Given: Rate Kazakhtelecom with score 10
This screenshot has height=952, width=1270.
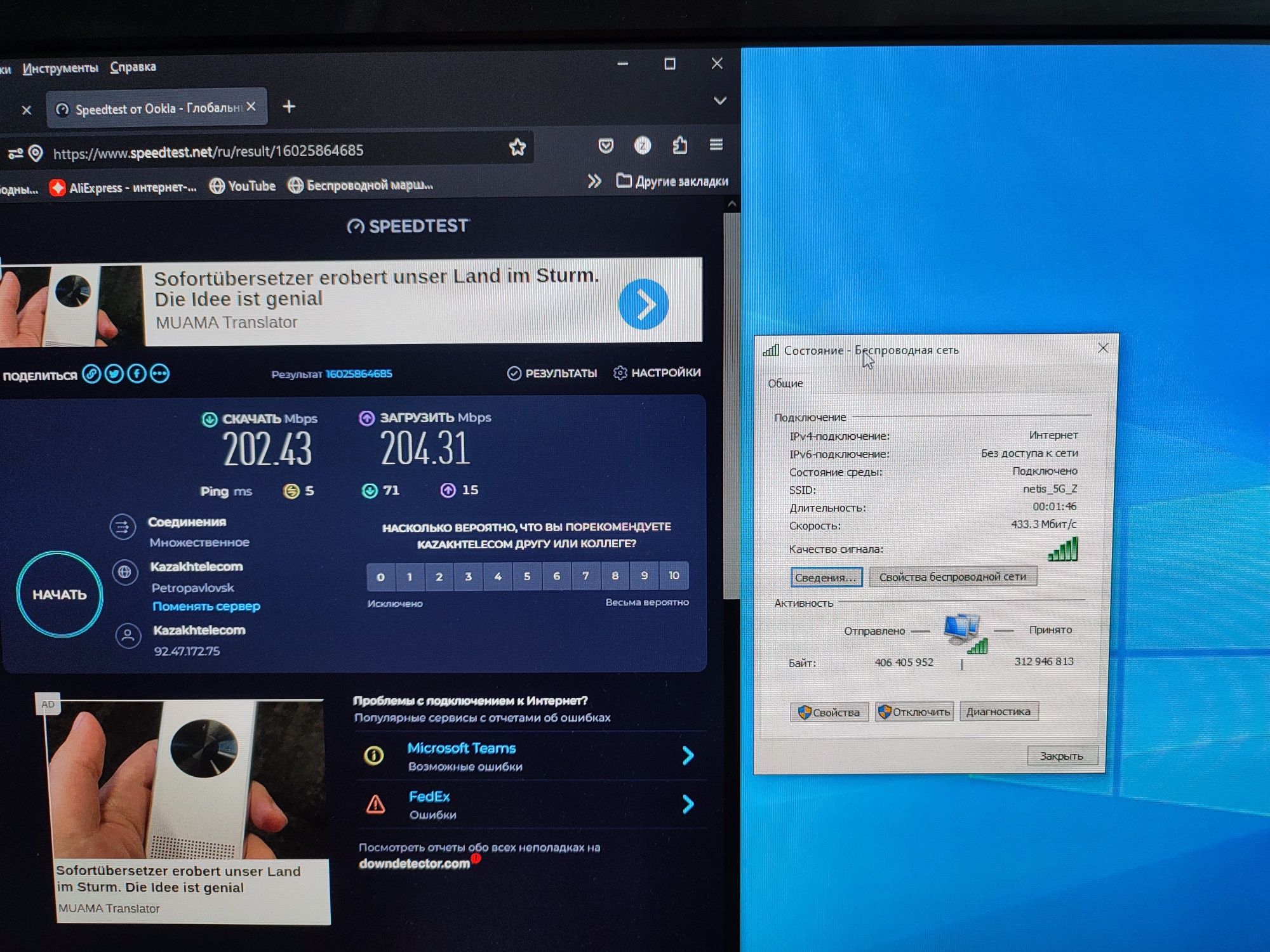Looking at the screenshot, I should coord(674,575).
